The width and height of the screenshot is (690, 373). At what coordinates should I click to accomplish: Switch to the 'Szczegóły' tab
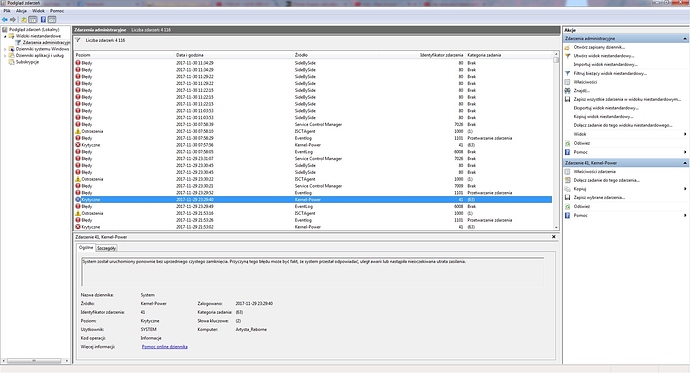click(x=106, y=248)
